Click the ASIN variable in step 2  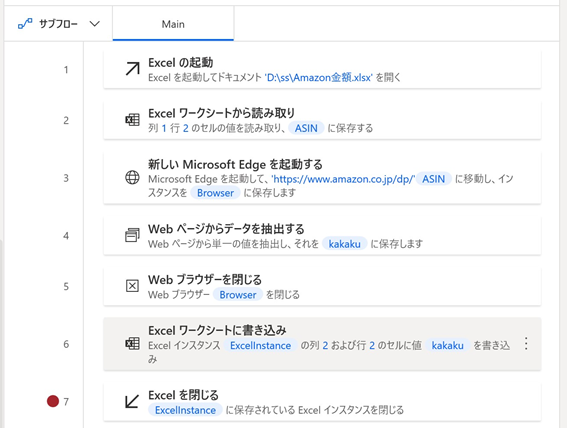coord(306,128)
